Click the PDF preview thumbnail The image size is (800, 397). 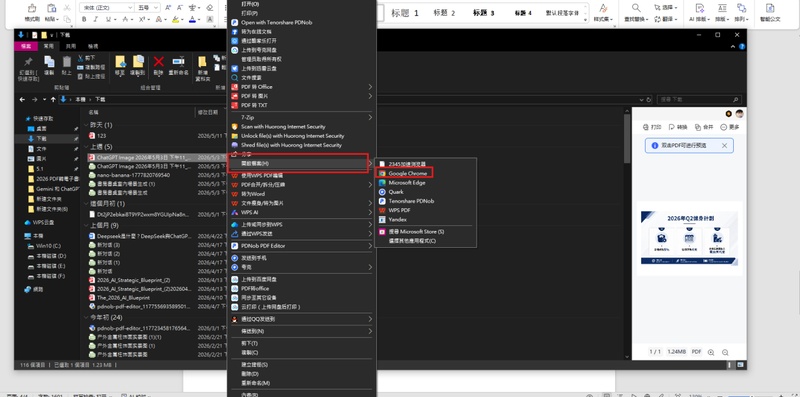(689, 239)
